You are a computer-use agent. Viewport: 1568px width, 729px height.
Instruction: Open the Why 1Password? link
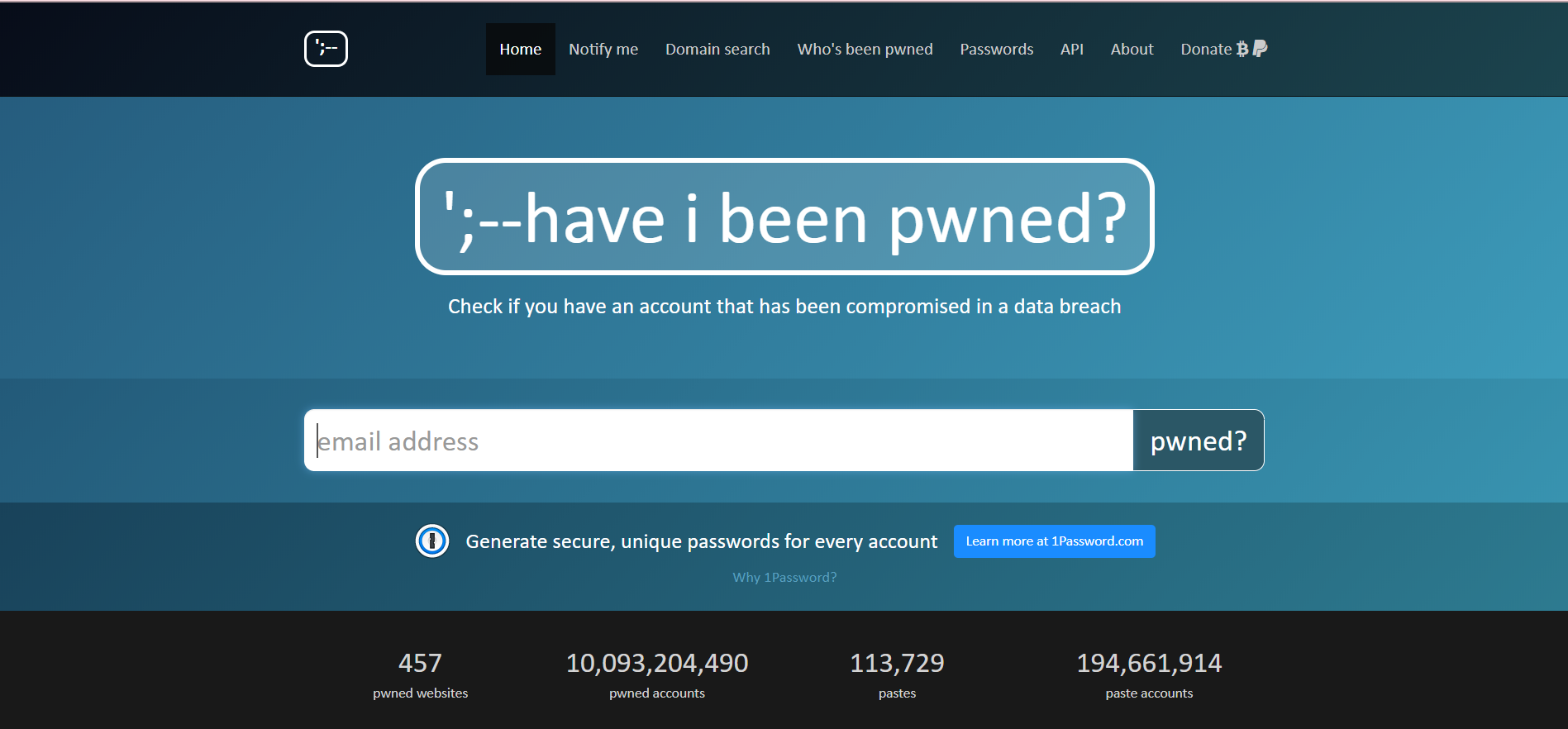coord(784,577)
